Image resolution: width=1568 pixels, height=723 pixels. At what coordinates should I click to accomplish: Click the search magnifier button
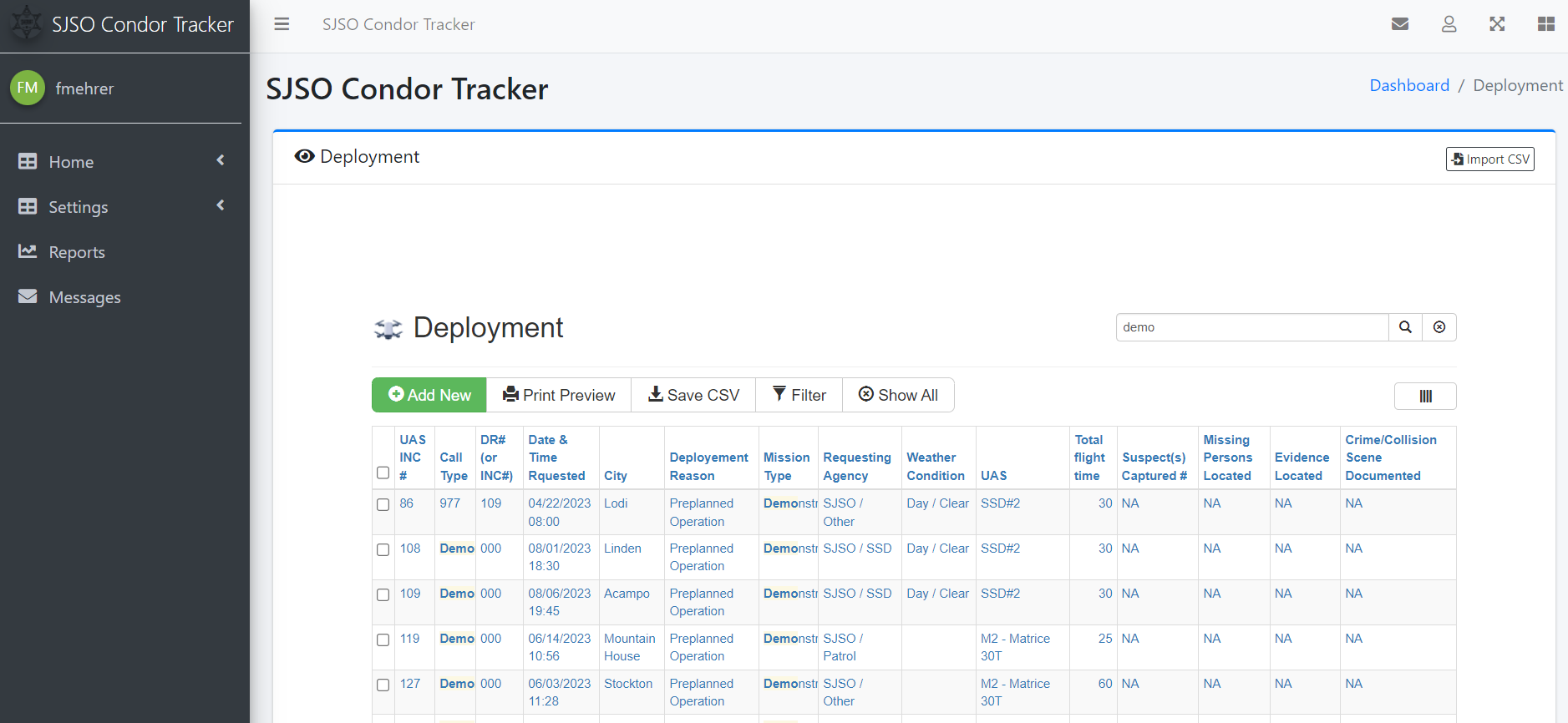click(x=1405, y=327)
